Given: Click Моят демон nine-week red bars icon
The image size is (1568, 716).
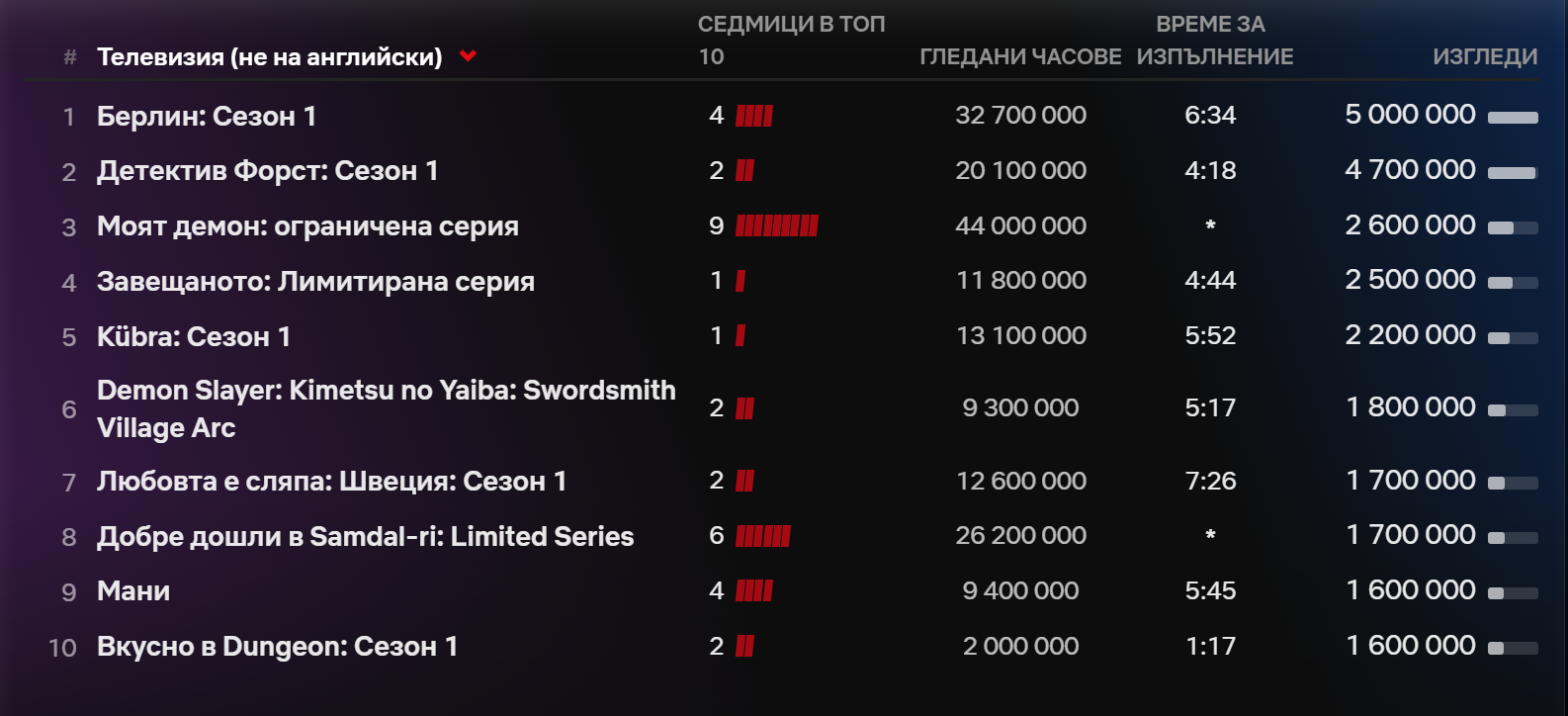Looking at the screenshot, I should 777,226.
